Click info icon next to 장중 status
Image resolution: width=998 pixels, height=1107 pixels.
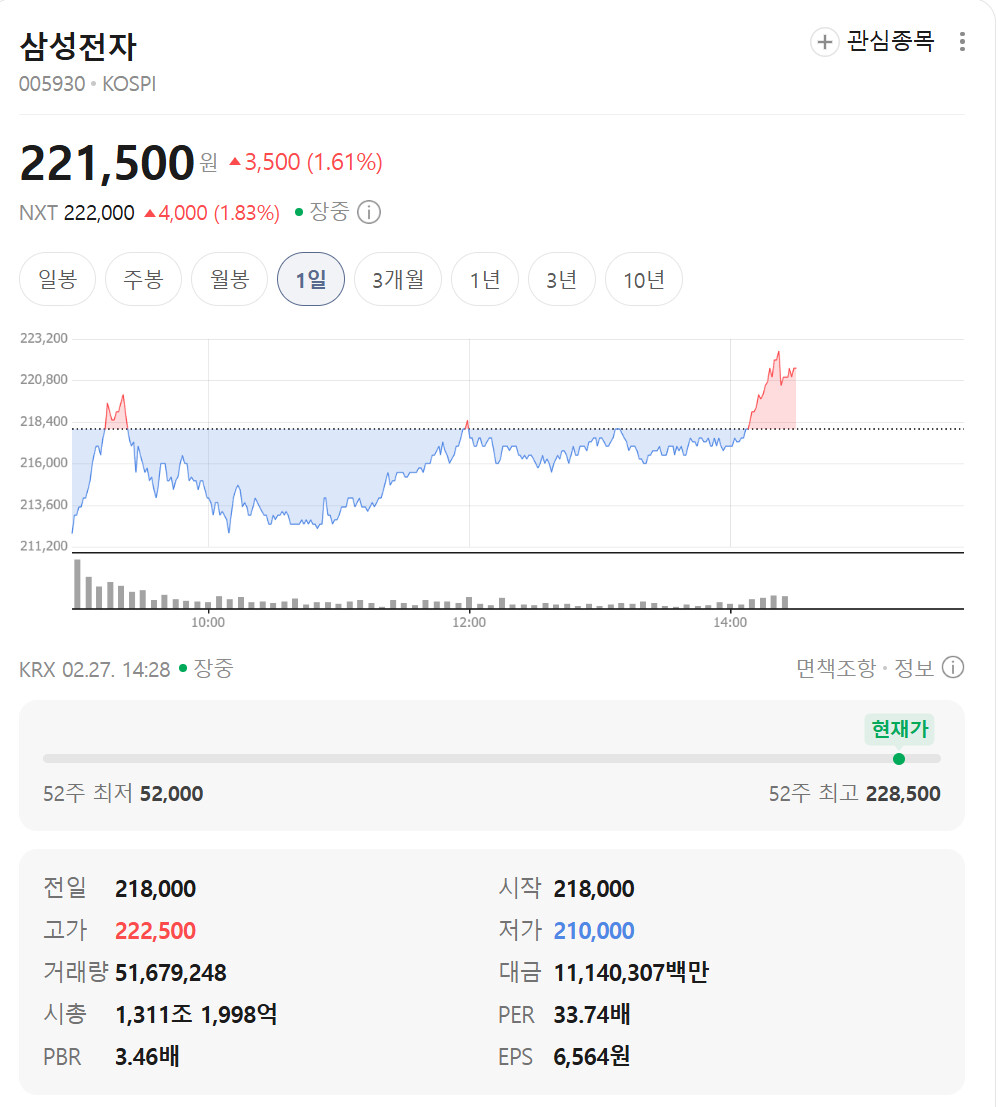[x=369, y=212]
